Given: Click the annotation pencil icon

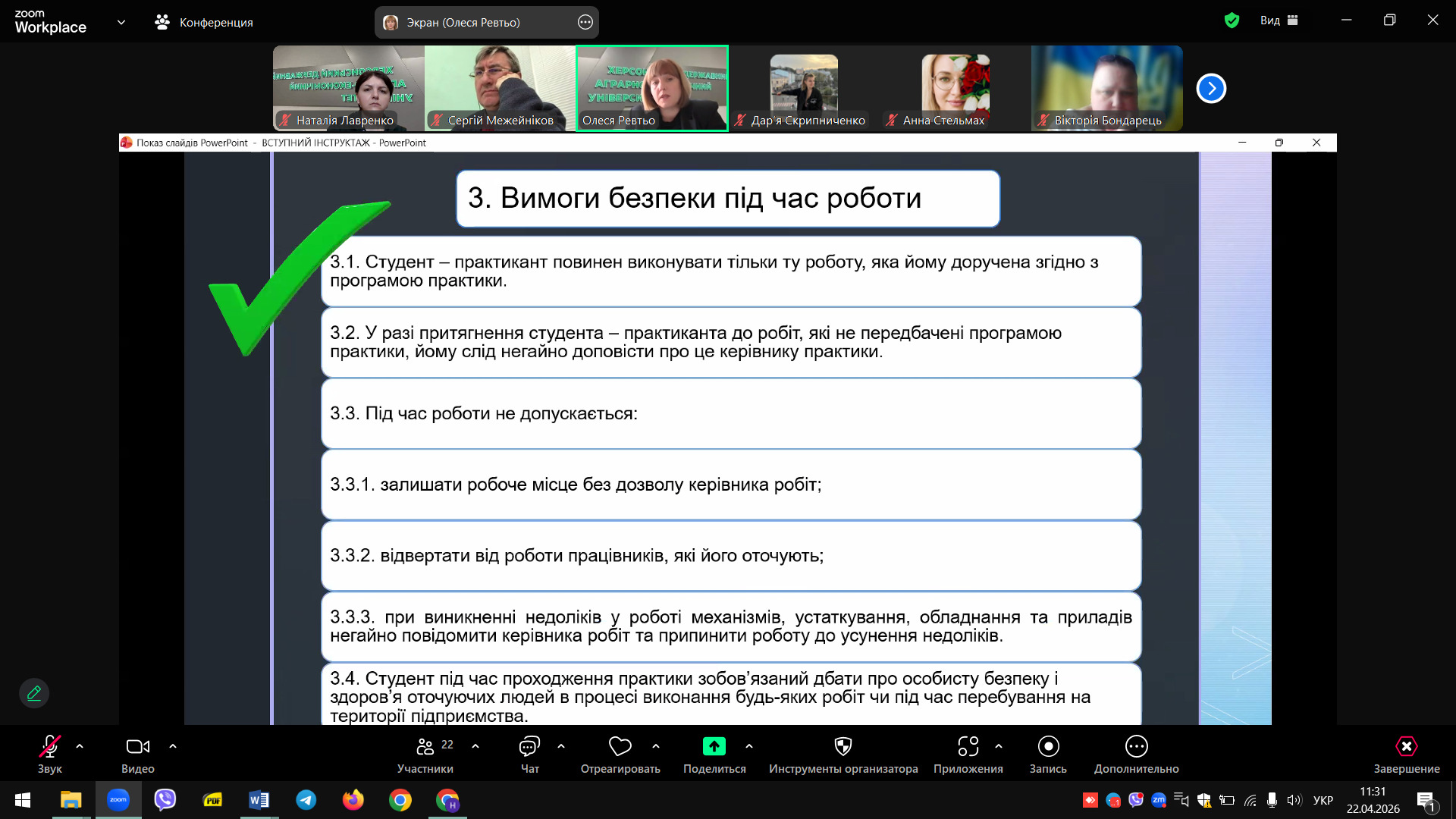Looking at the screenshot, I should click(34, 693).
